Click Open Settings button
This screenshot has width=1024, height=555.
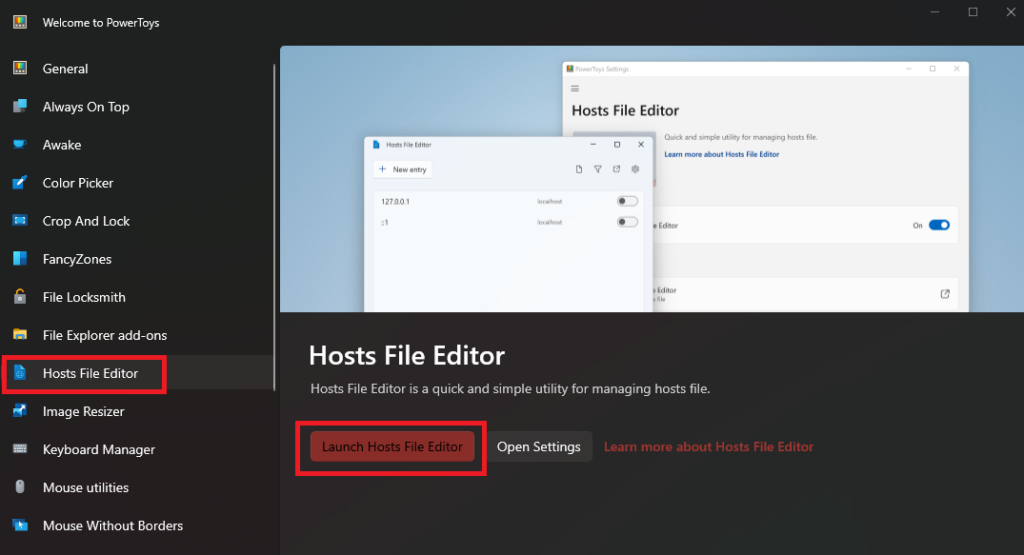[539, 447]
